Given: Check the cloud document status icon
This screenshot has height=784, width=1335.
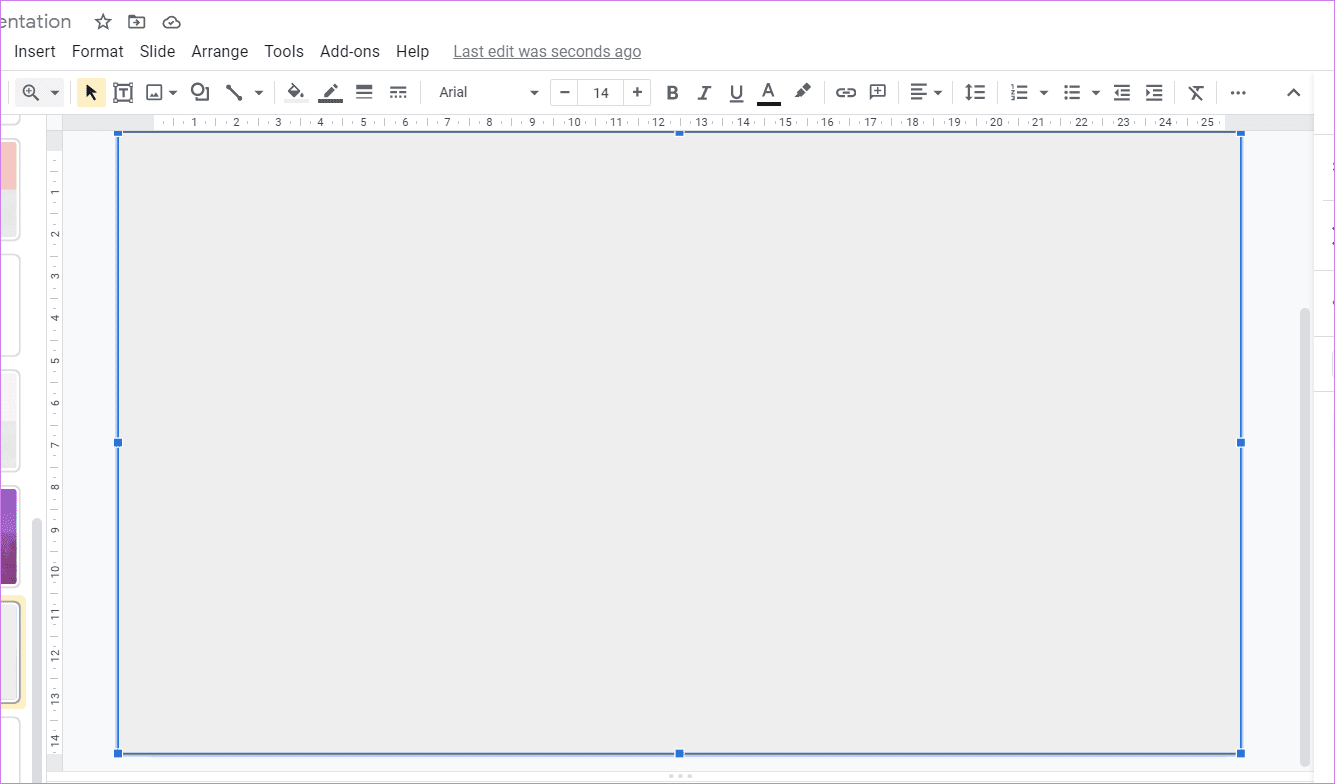Looking at the screenshot, I should [172, 22].
